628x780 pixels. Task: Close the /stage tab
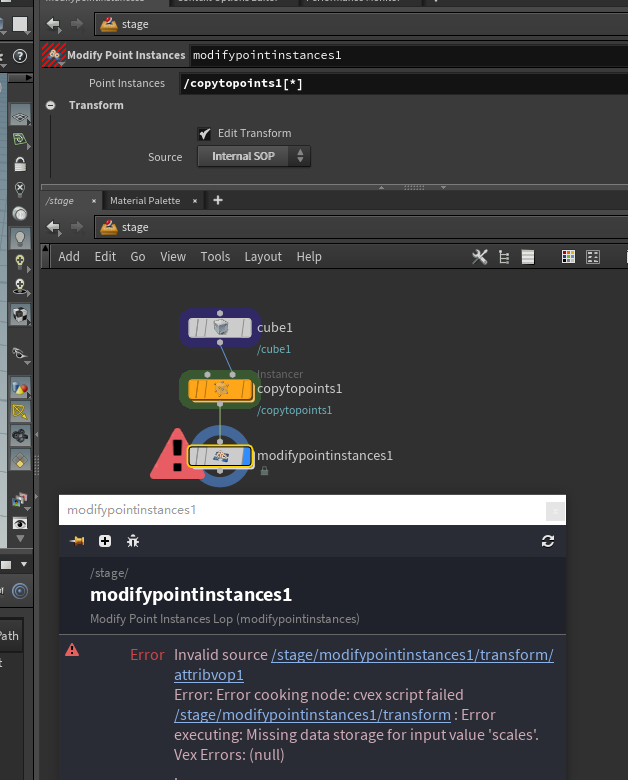(94, 201)
